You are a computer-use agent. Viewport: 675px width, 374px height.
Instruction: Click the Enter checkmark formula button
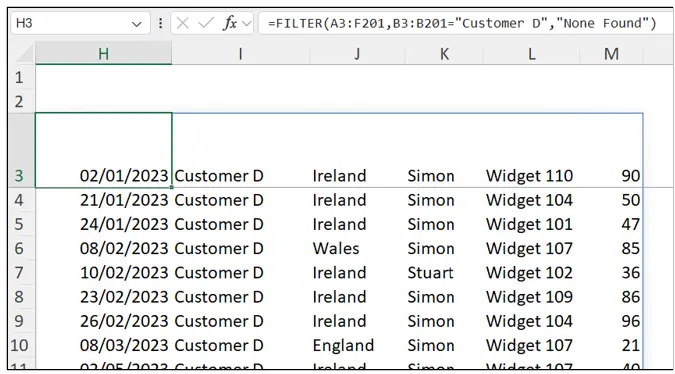[x=206, y=23]
